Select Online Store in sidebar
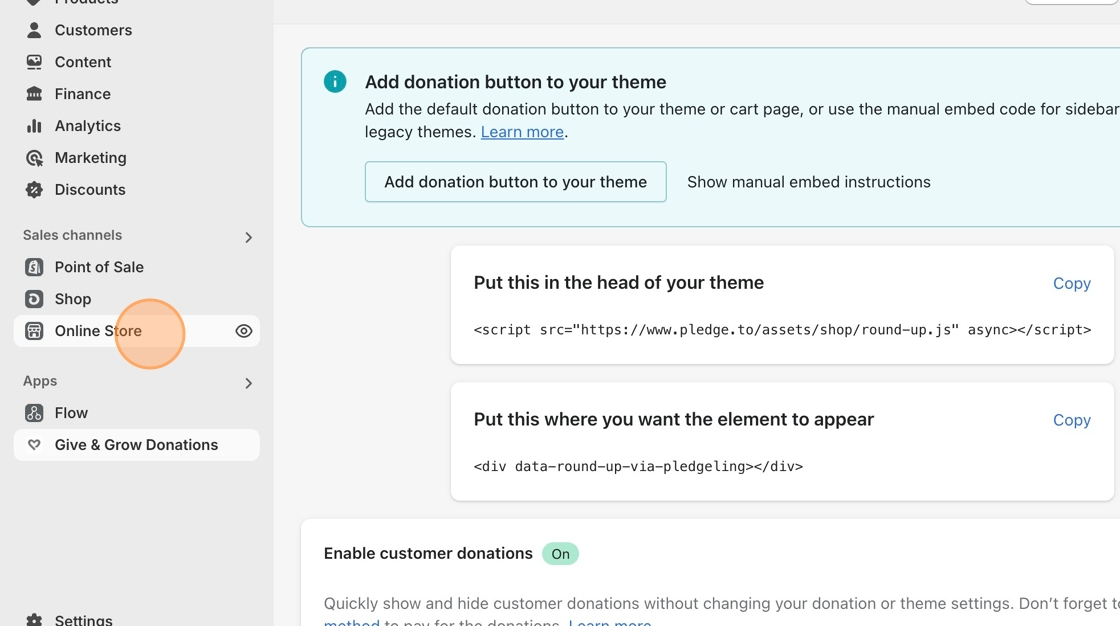The height and width of the screenshot is (626, 1120). [136, 331]
